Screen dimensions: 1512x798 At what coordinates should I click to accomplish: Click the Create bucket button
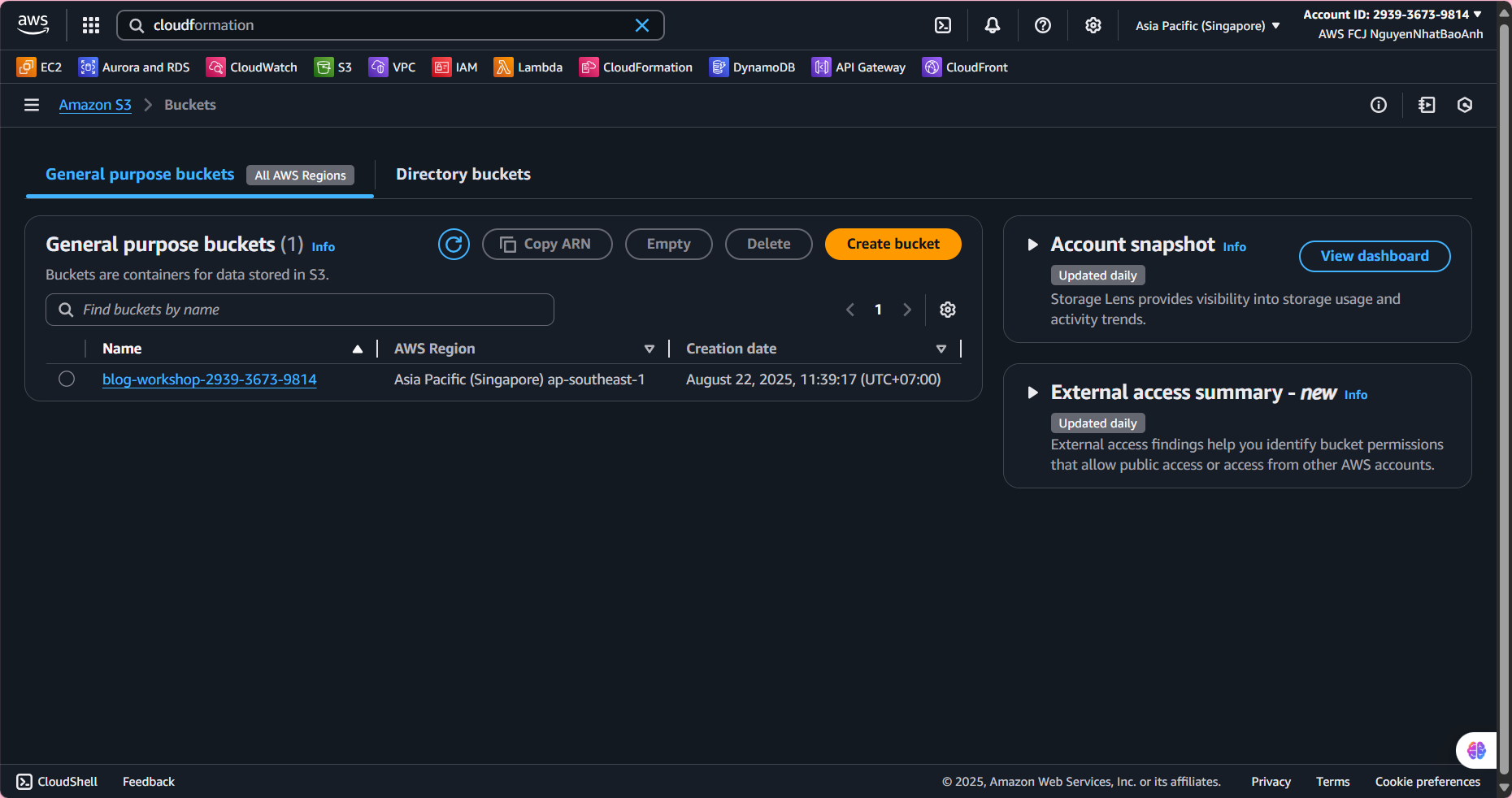point(893,244)
